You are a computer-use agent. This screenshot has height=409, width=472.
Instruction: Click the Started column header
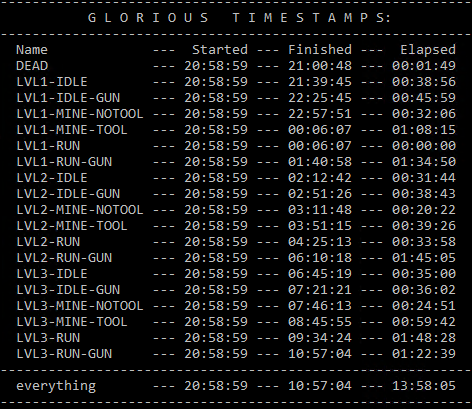pyautogui.click(x=220, y=50)
